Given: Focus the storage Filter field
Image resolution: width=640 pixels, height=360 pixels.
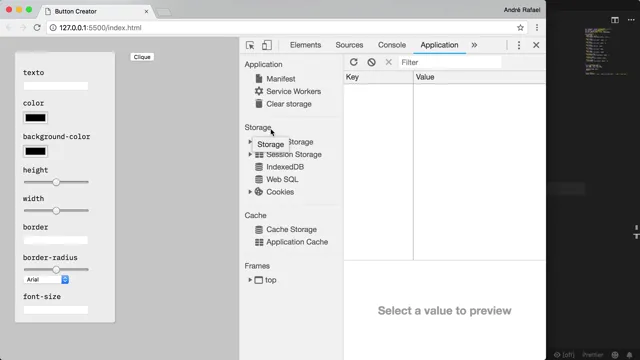Looking at the screenshot, I should pyautogui.click(x=449, y=62).
